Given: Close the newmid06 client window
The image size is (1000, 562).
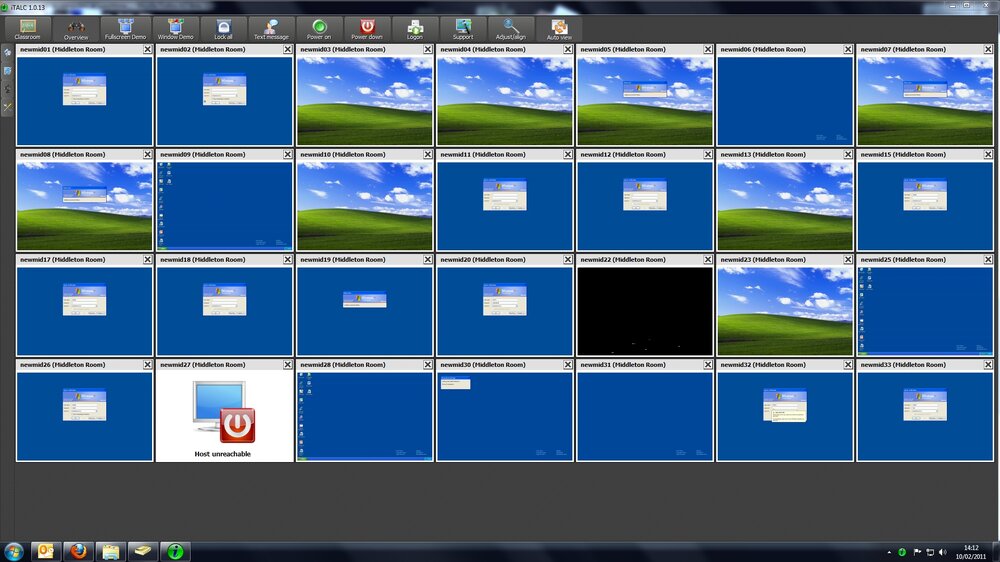Looking at the screenshot, I should point(848,49).
